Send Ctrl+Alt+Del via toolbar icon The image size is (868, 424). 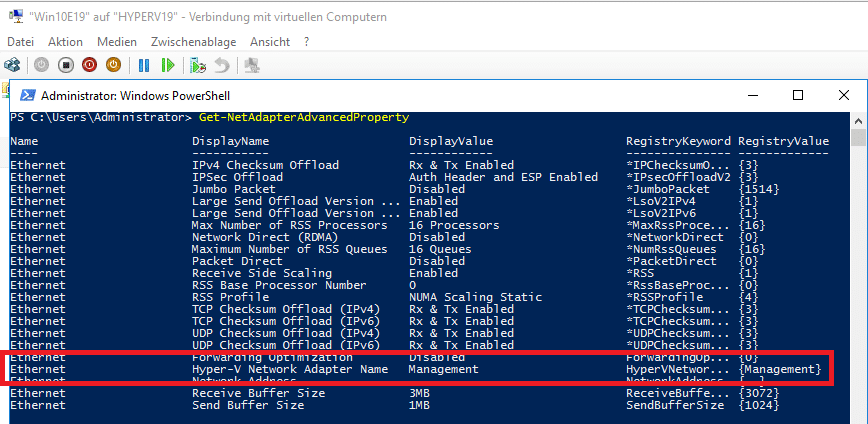[12, 65]
